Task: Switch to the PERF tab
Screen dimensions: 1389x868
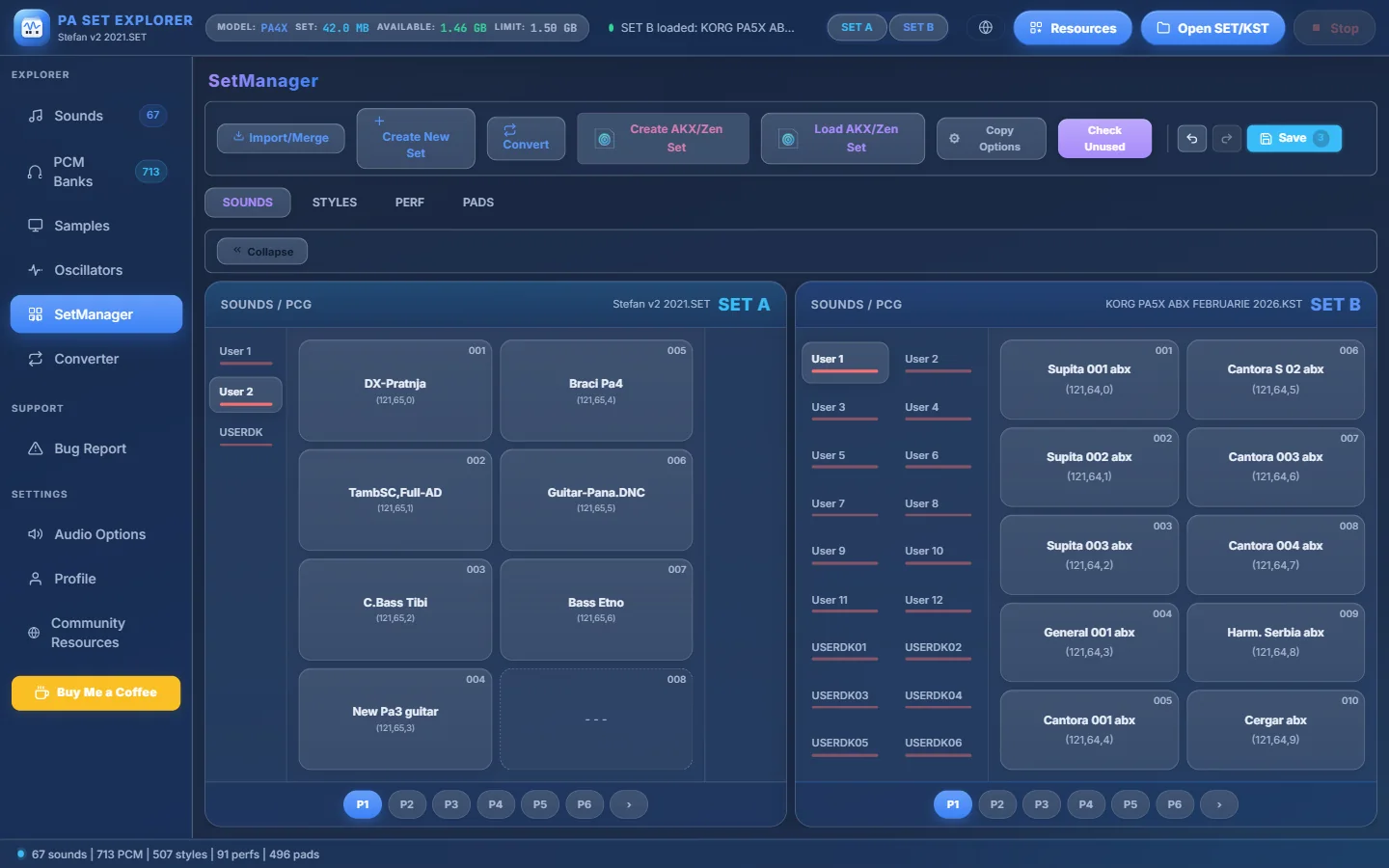Action: pos(410,203)
